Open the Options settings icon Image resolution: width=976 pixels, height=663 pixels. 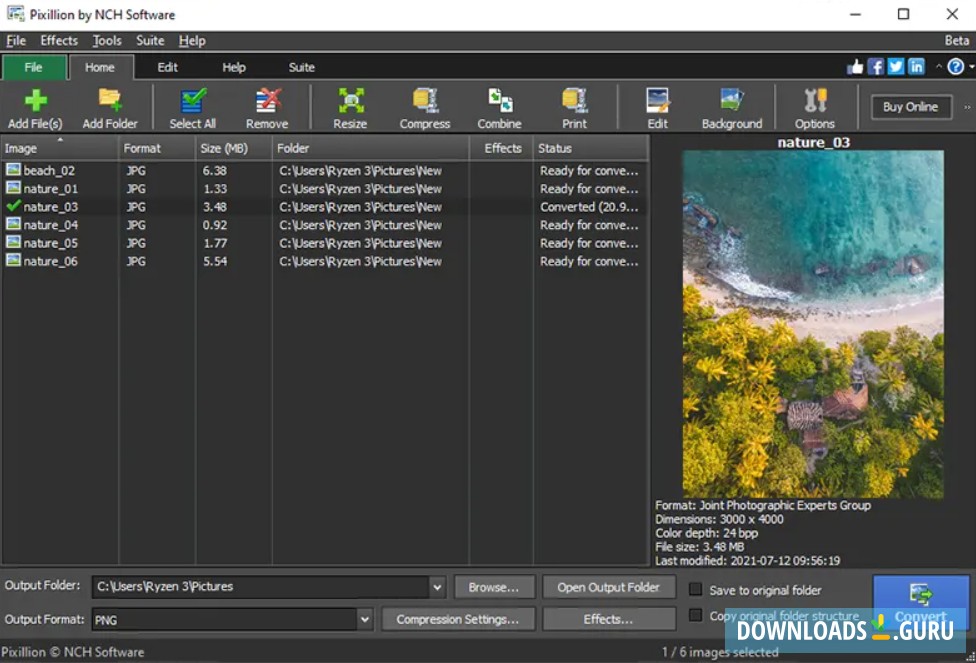(814, 107)
